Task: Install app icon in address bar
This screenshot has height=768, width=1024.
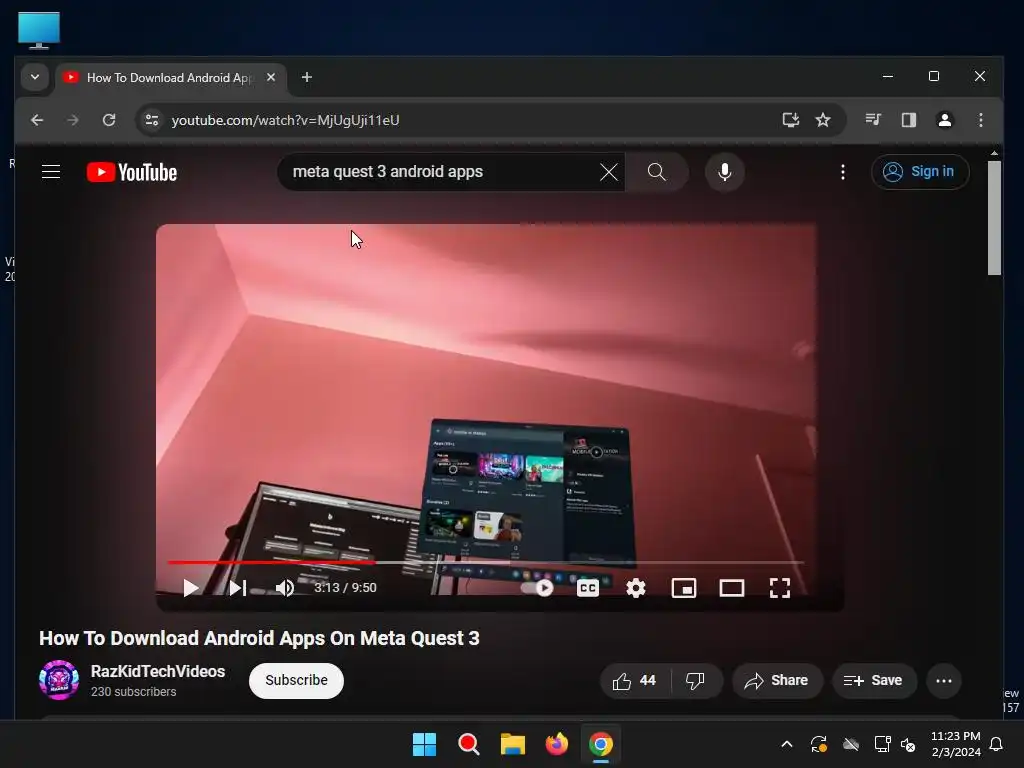Action: tap(791, 120)
